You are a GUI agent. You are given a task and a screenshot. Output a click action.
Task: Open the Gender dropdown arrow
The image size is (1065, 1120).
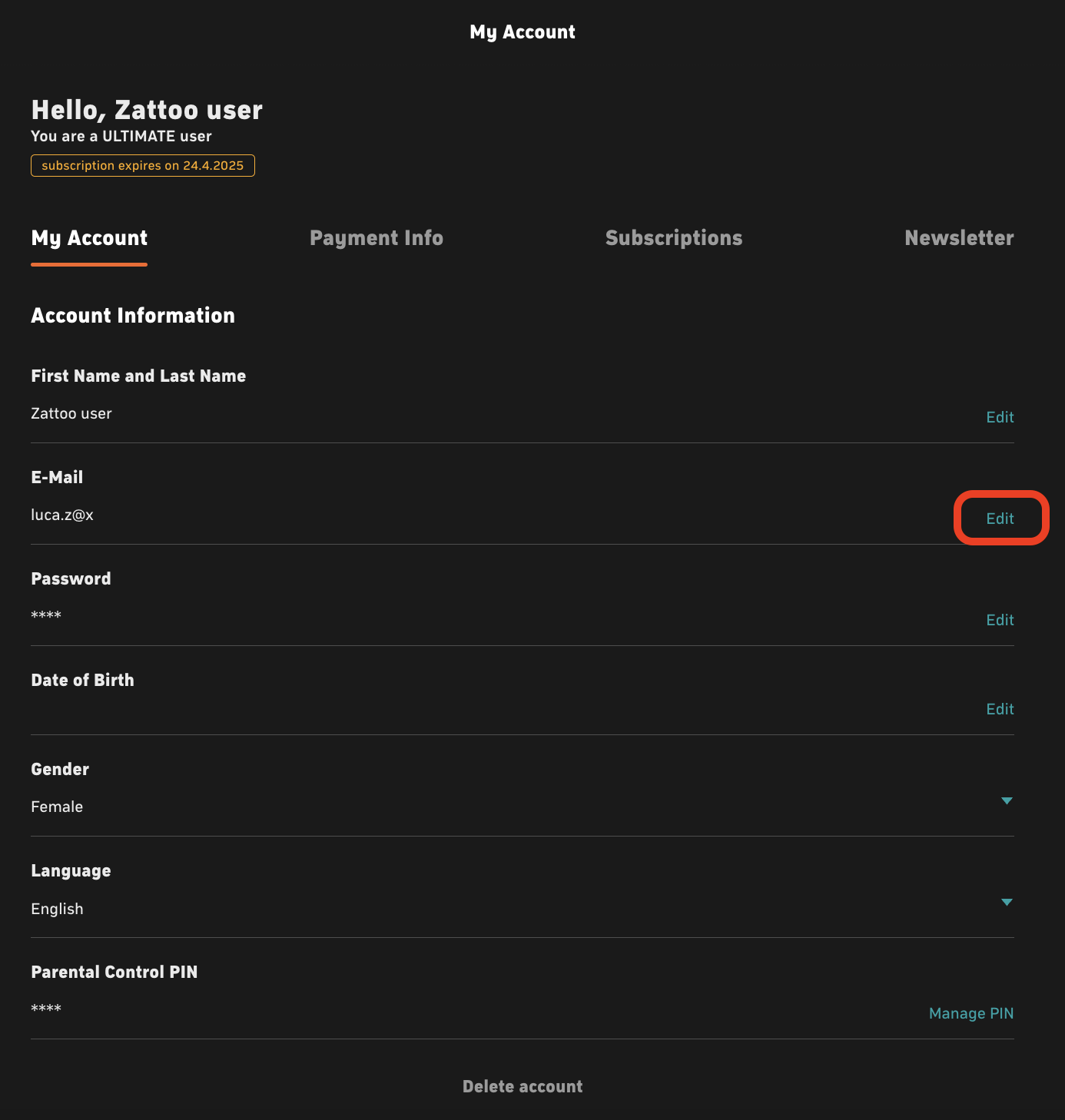coord(1007,801)
